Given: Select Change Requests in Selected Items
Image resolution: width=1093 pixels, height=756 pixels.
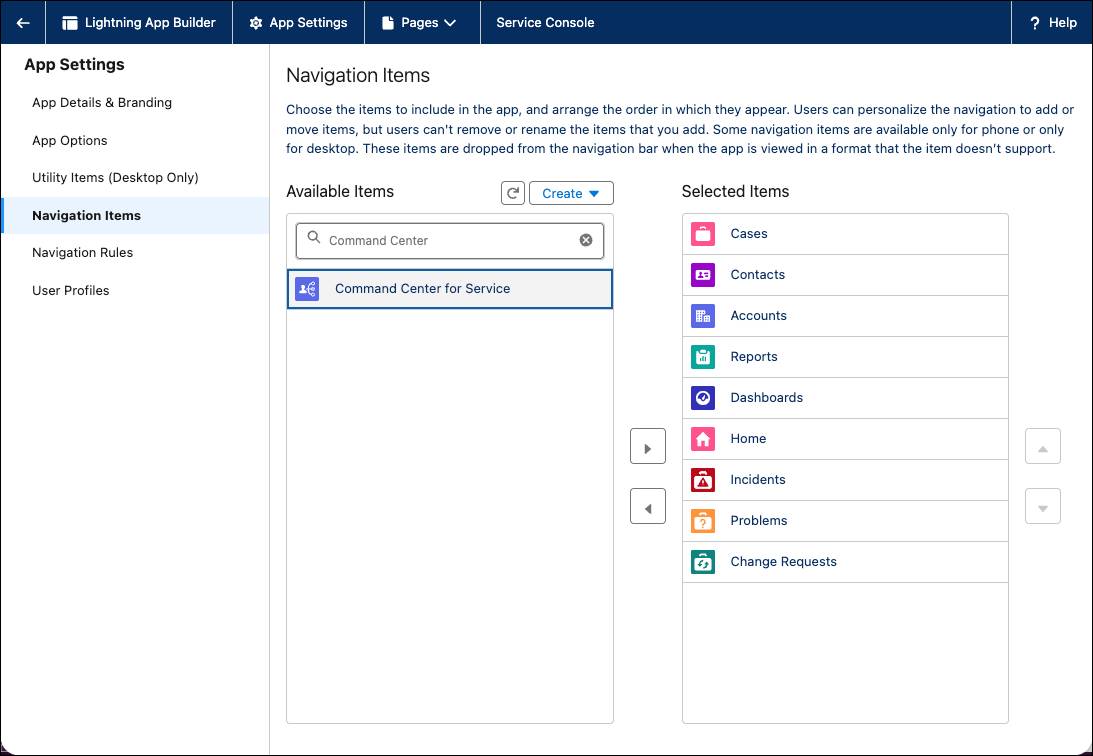Looking at the screenshot, I should tap(845, 562).
